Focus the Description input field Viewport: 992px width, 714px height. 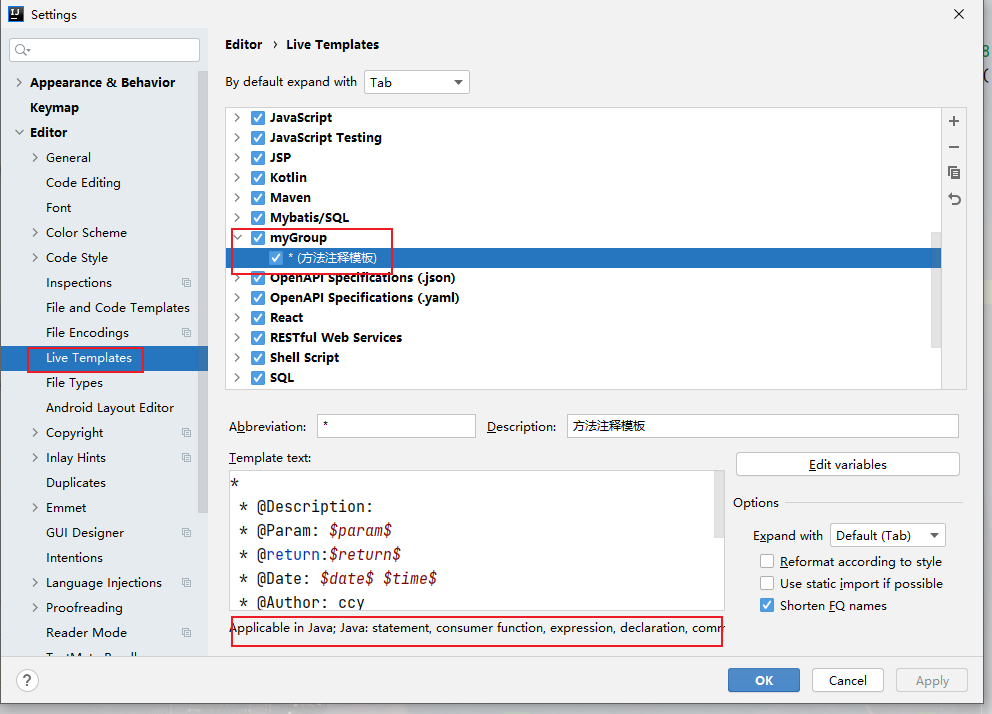[762, 426]
